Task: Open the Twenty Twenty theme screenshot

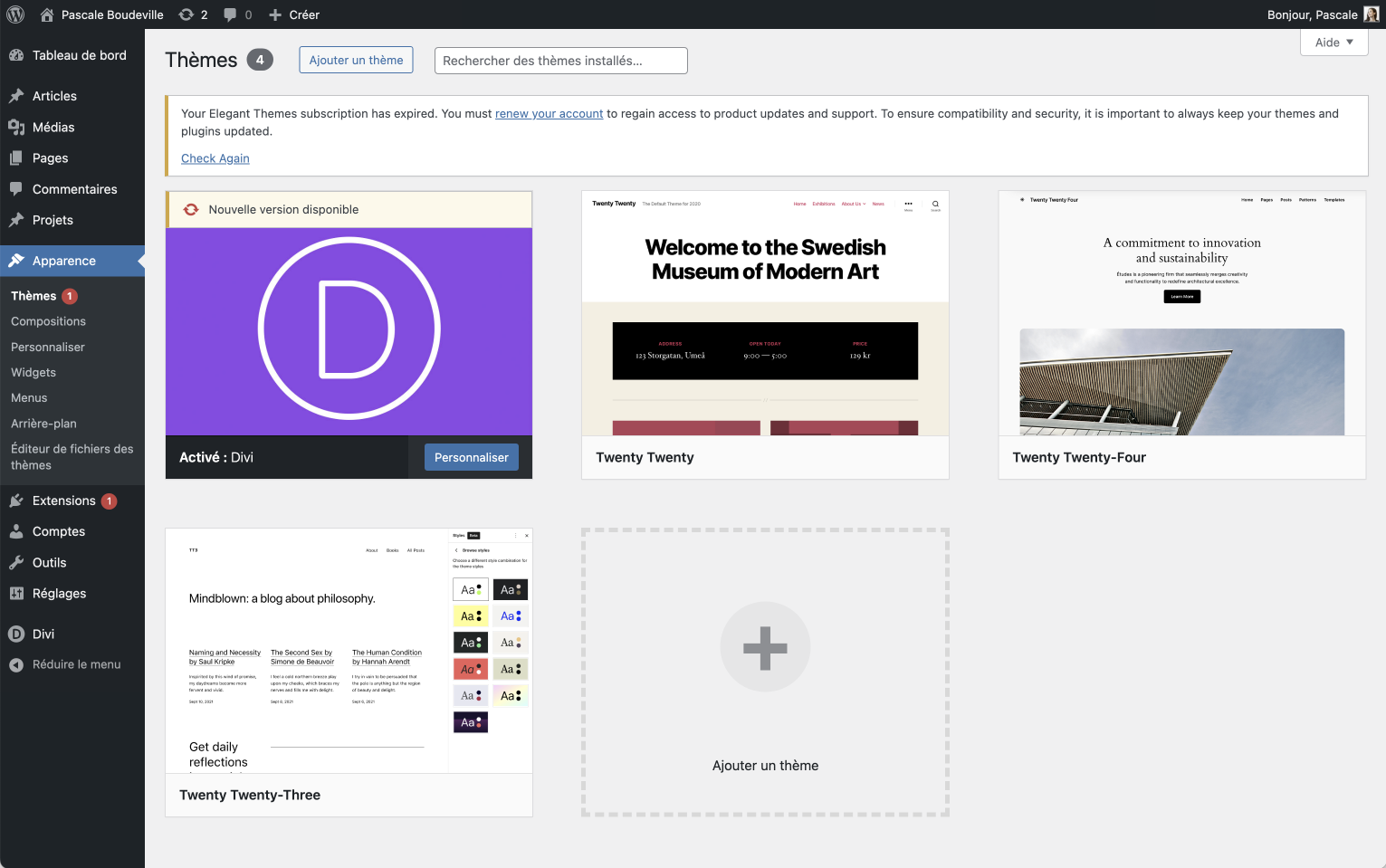Action: tap(765, 313)
